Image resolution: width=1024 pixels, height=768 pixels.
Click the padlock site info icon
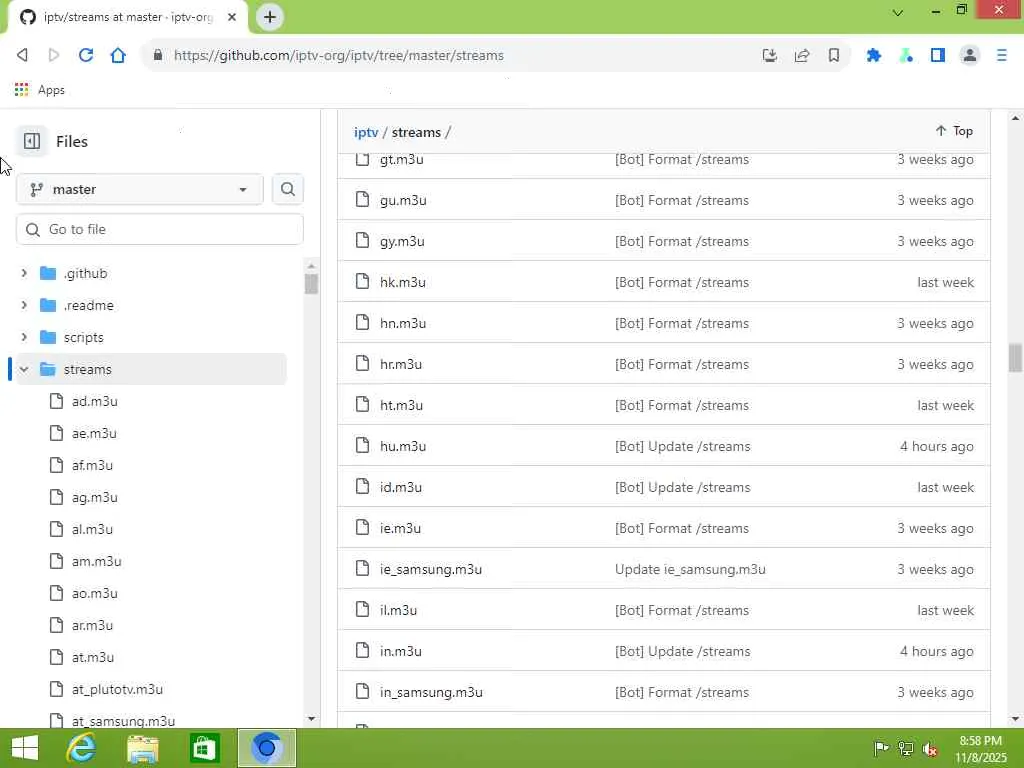pos(157,56)
